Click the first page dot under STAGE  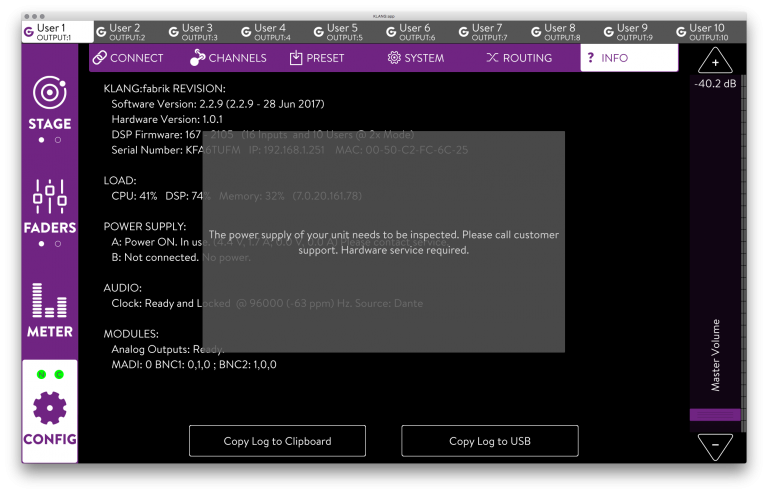click(x=42, y=140)
